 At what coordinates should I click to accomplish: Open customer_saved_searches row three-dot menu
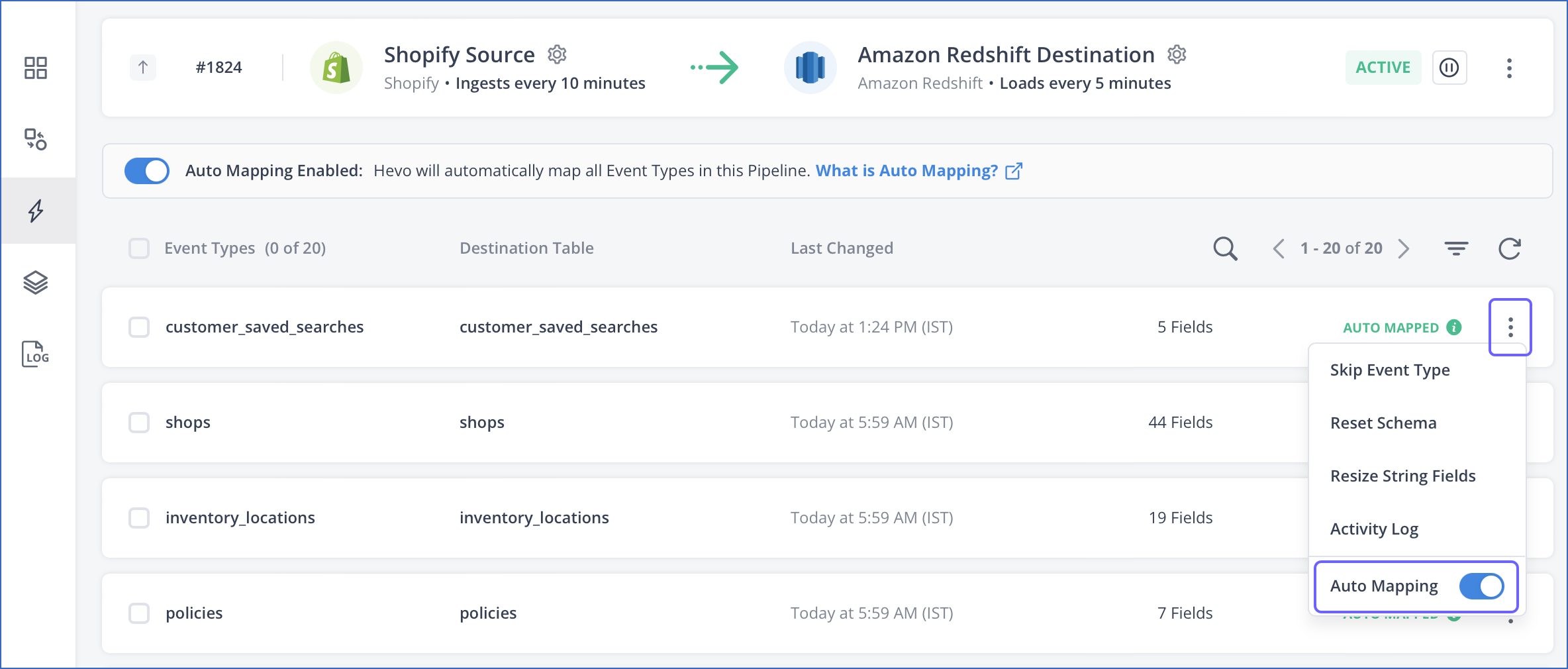tap(1510, 327)
